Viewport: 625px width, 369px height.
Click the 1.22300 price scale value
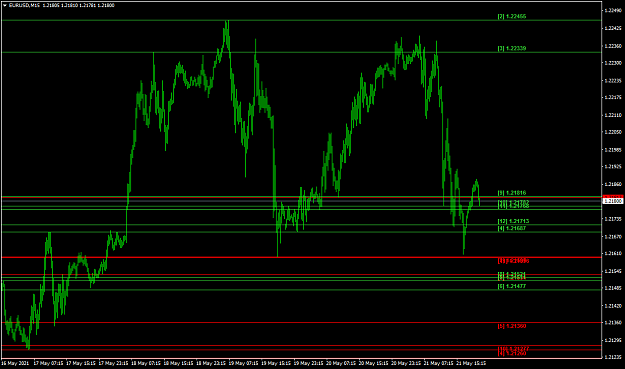[x=613, y=63]
